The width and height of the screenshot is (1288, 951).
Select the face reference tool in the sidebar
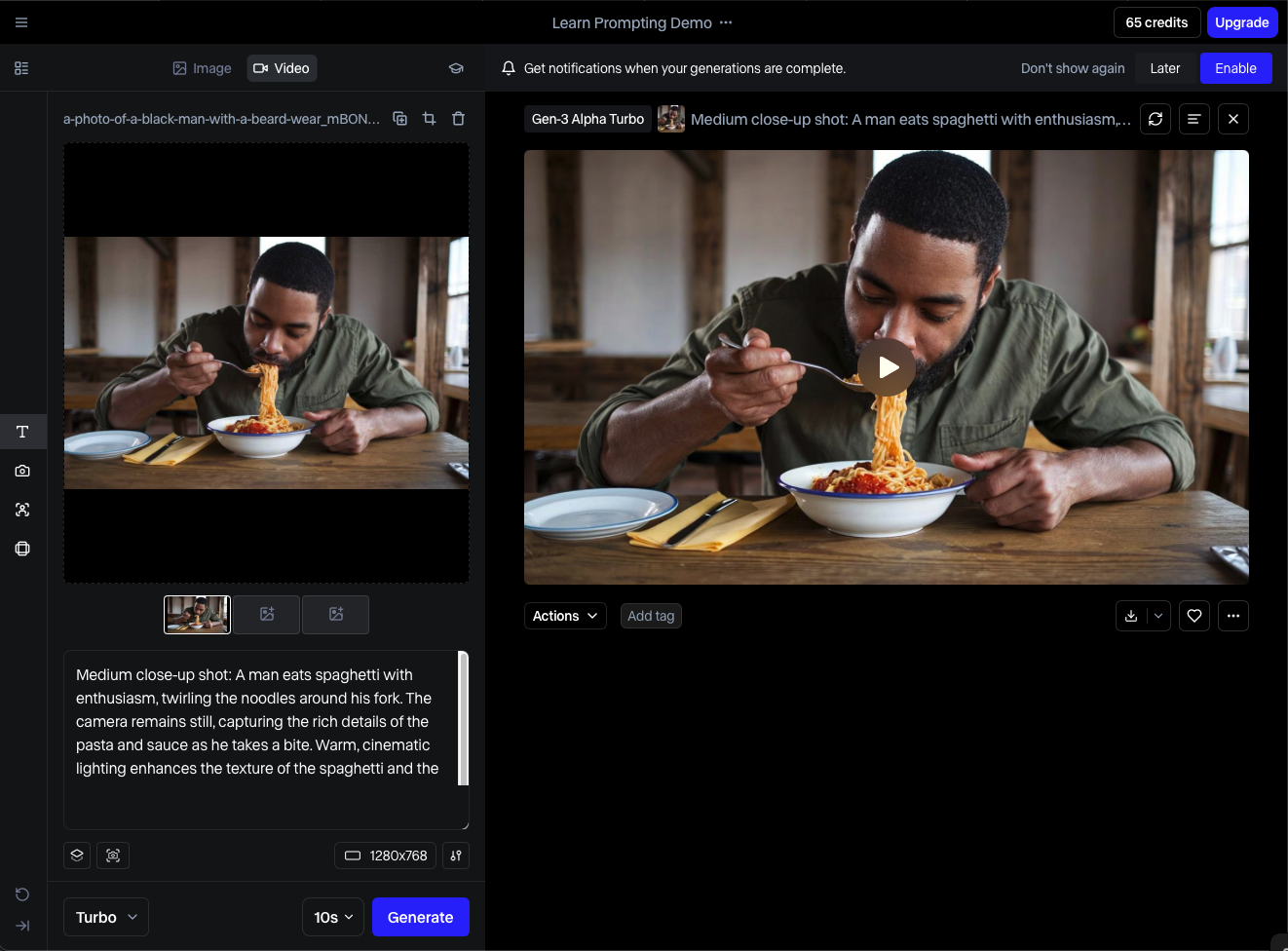pyautogui.click(x=21, y=509)
